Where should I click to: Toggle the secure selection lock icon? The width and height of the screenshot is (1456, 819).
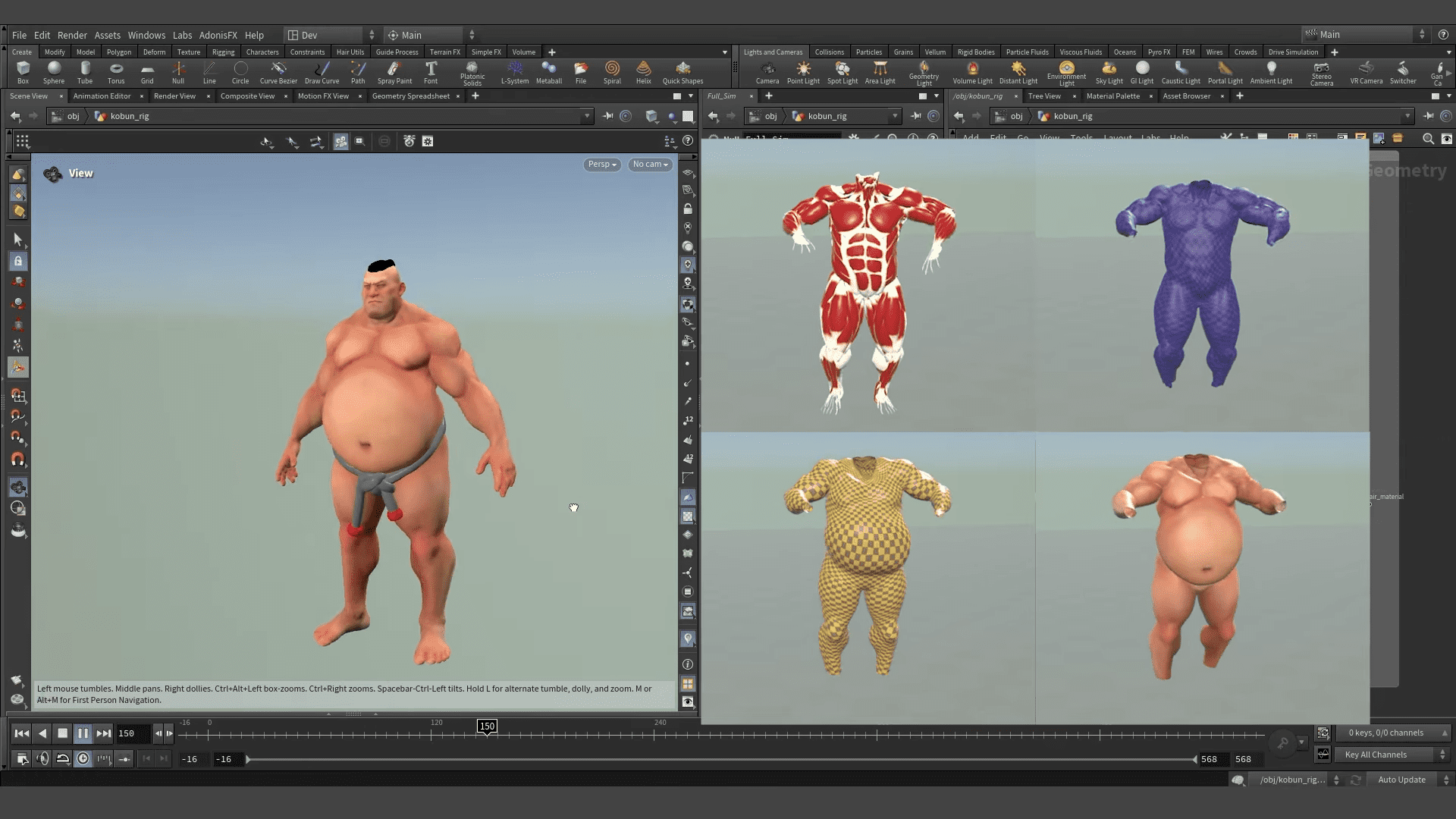[x=17, y=261]
